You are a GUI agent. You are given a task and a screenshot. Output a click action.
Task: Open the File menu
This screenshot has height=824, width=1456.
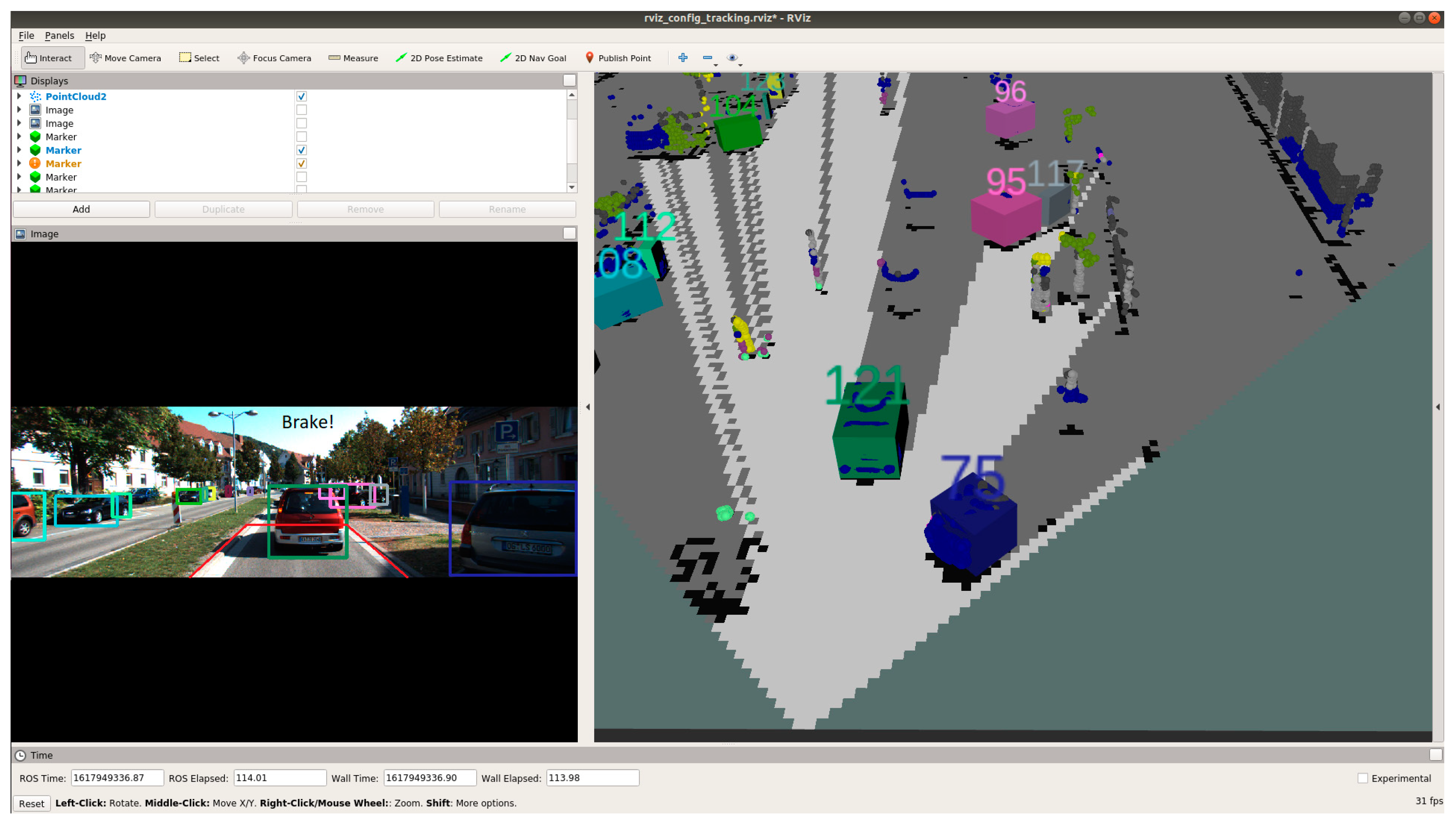(x=26, y=35)
